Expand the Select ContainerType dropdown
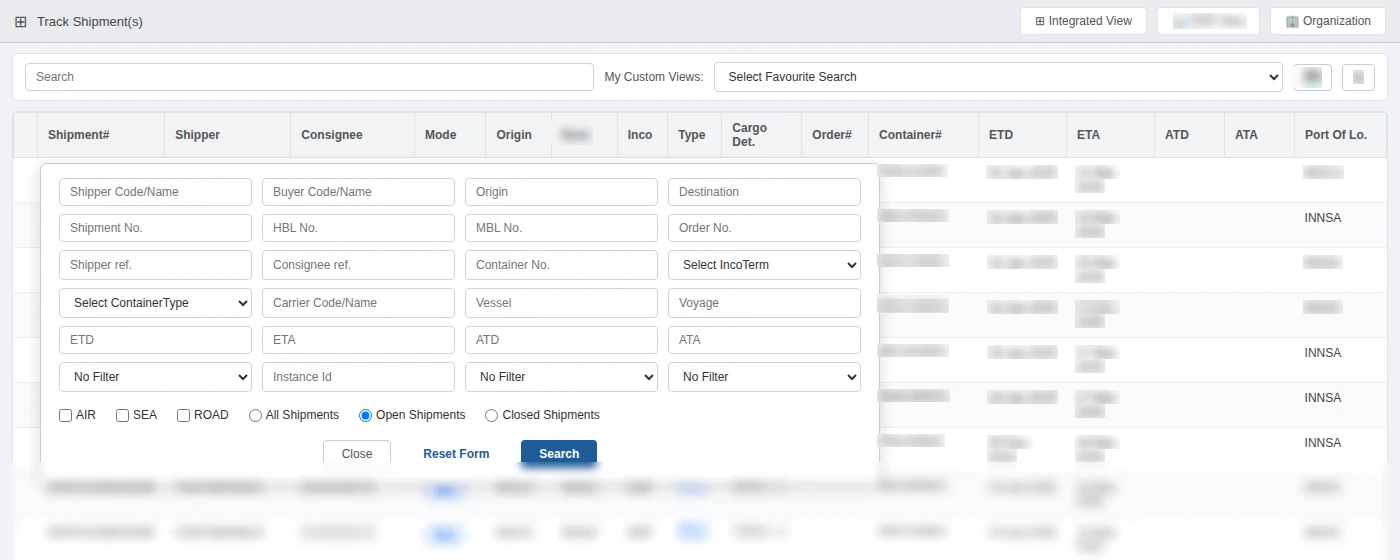The width and height of the screenshot is (1400, 560). pos(155,303)
